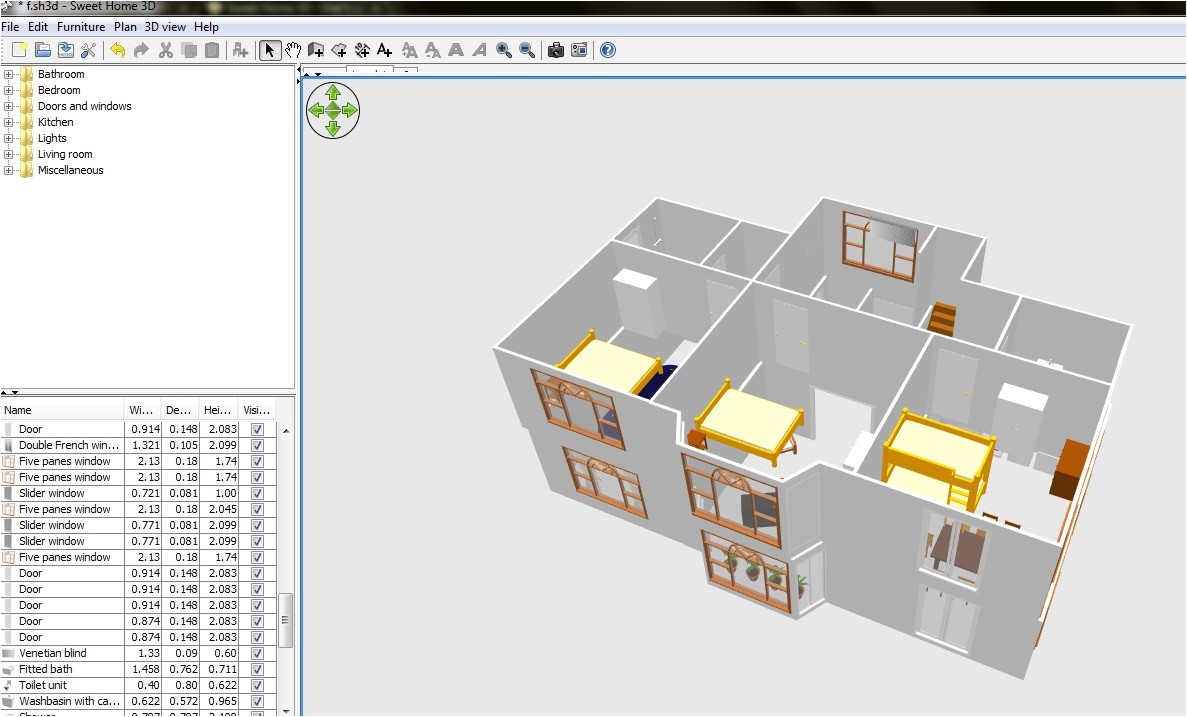Click the green compass navigation control
This screenshot has height=717, width=1187.
[x=332, y=110]
